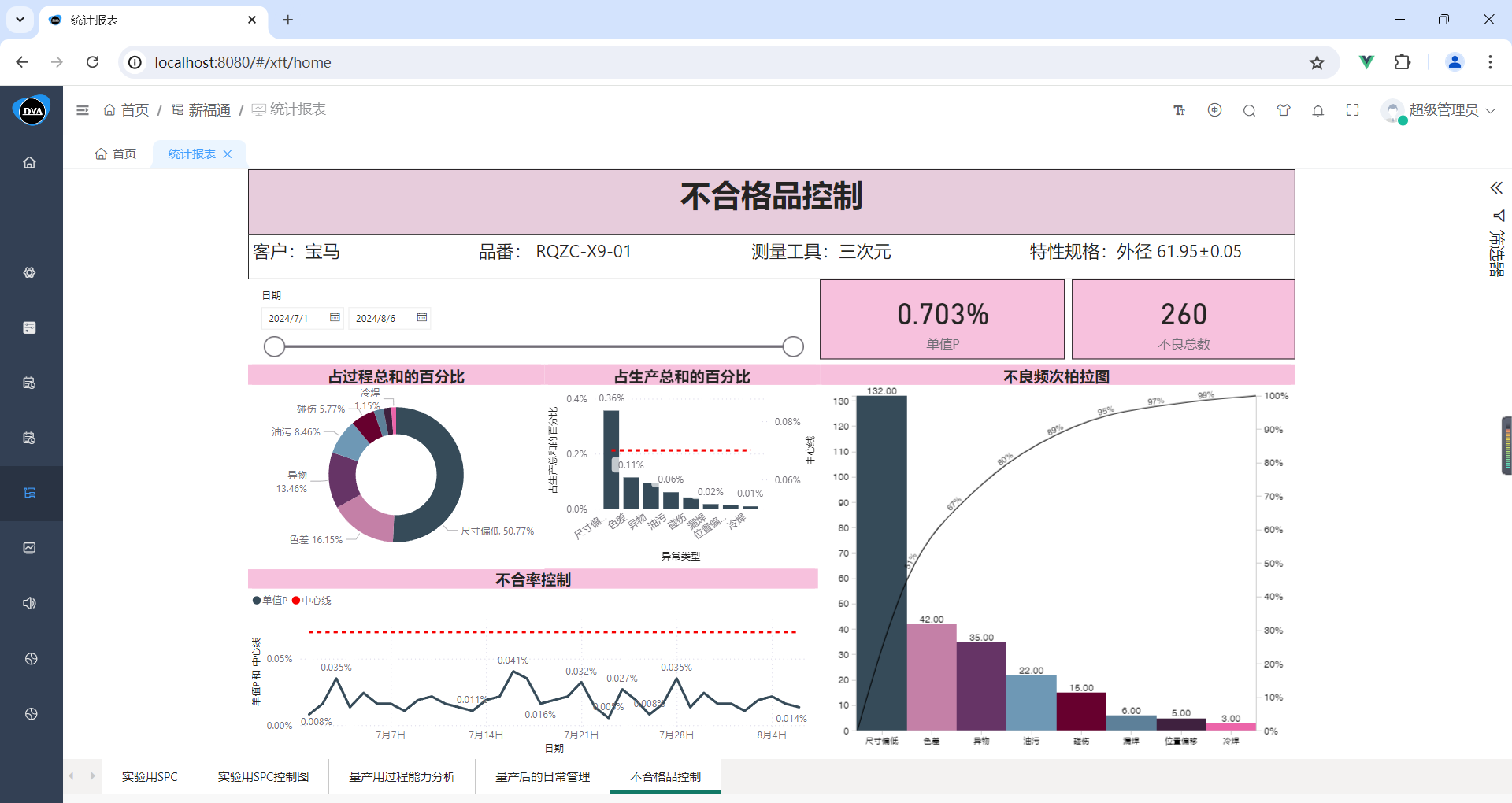Collapse the filter pane double-chevron icon
This screenshot has height=803, width=1512.
[1496, 187]
